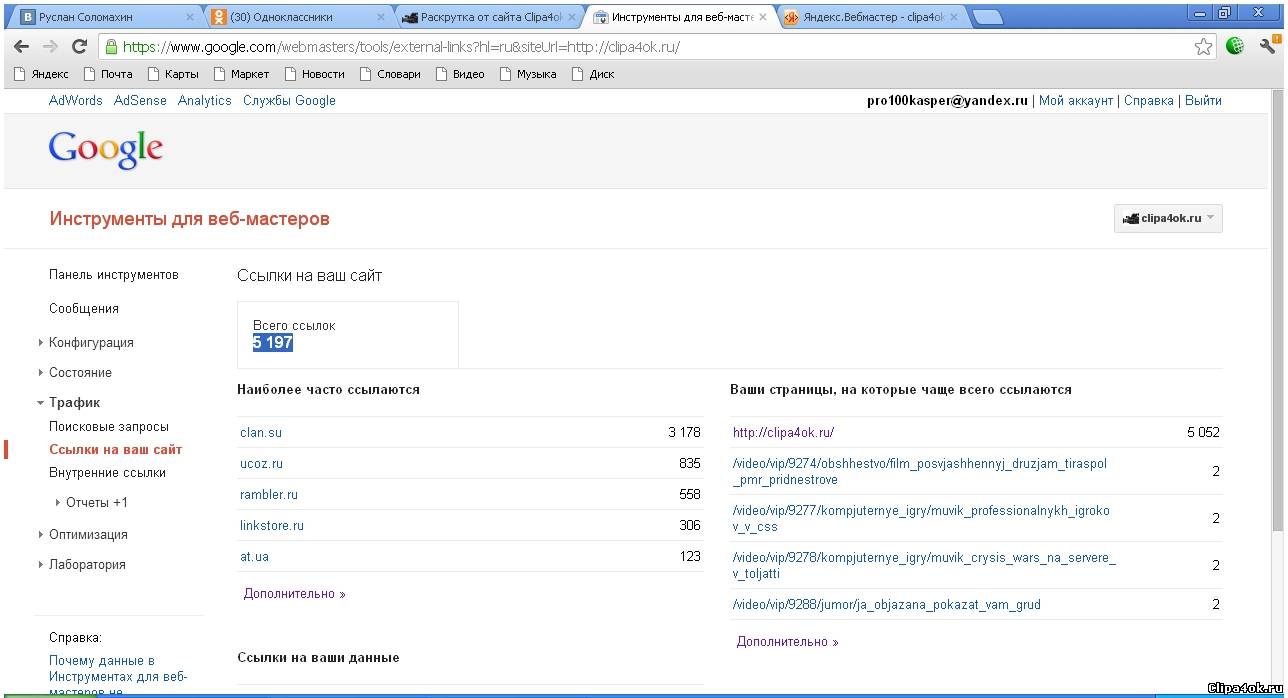Screen dimensions: 1288x698
Task: Close the Руслан Соломахин tab
Action: pyautogui.click(x=191, y=17)
